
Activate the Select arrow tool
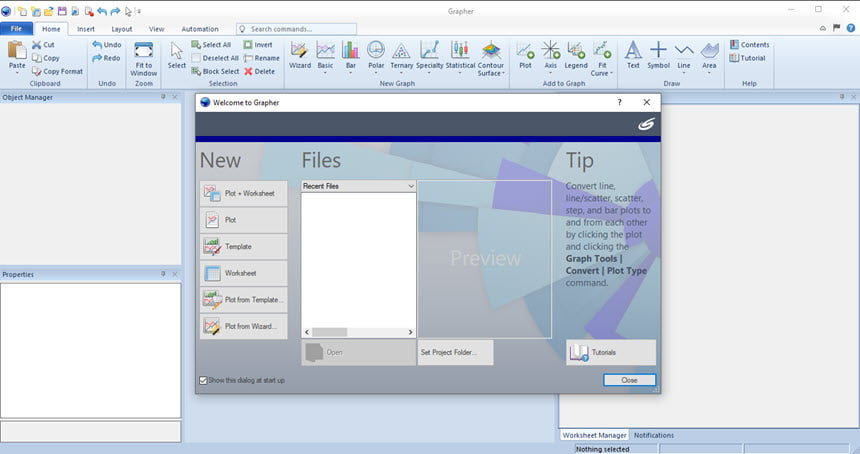(x=177, y=55)
